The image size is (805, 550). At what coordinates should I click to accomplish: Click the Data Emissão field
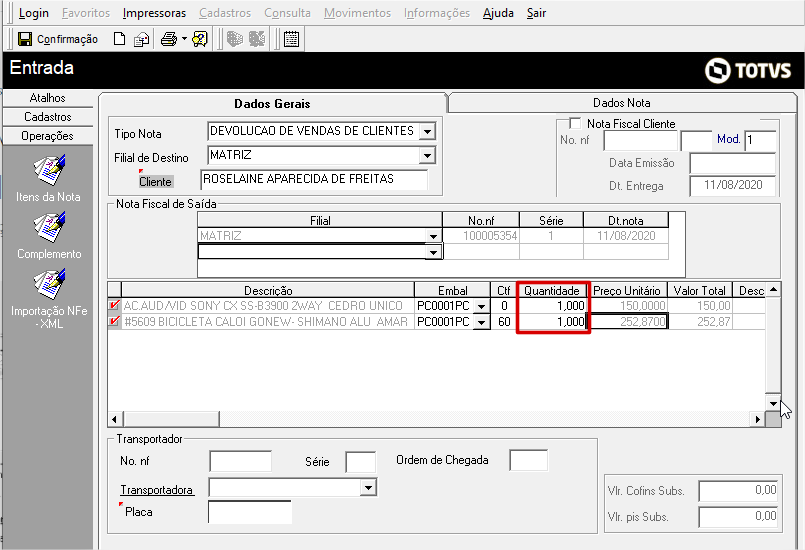click(733, 164)
